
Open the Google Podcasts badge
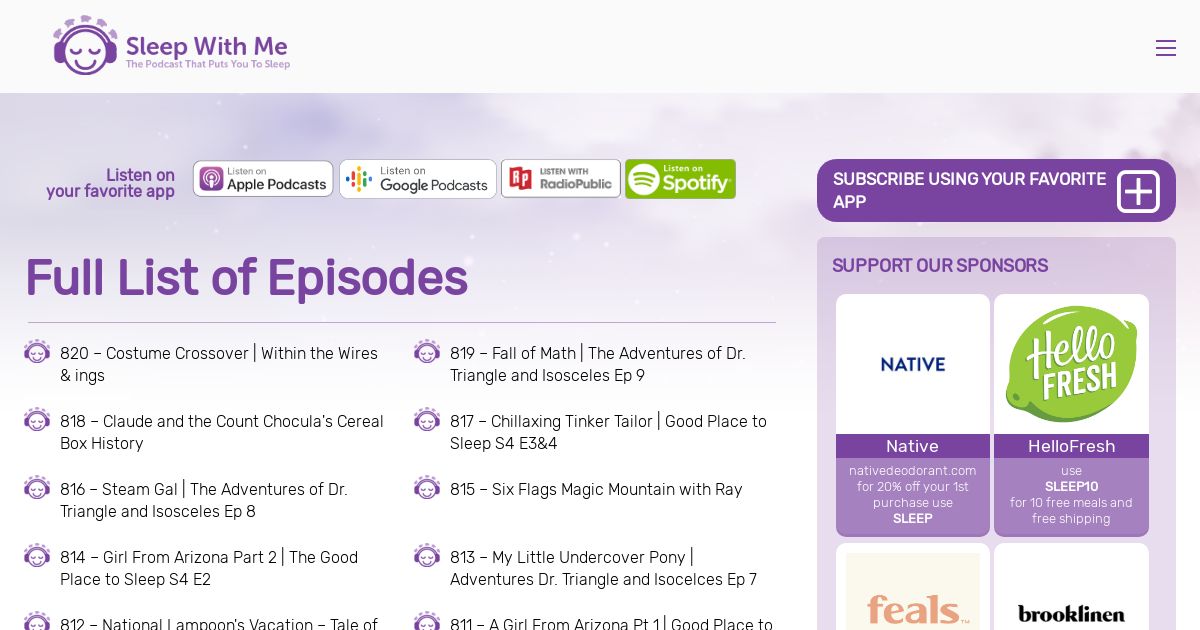(x=418, y=179)
